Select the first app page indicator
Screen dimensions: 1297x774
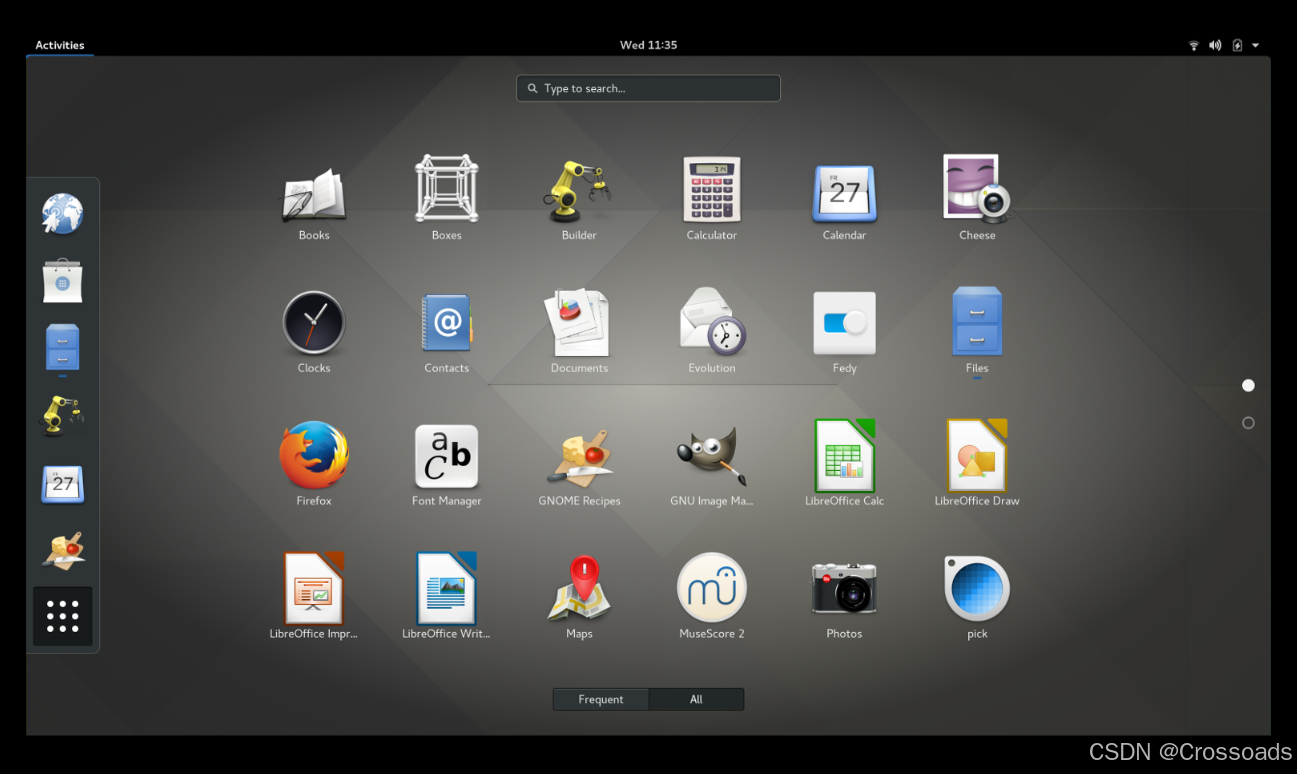tap(1248, 385)
